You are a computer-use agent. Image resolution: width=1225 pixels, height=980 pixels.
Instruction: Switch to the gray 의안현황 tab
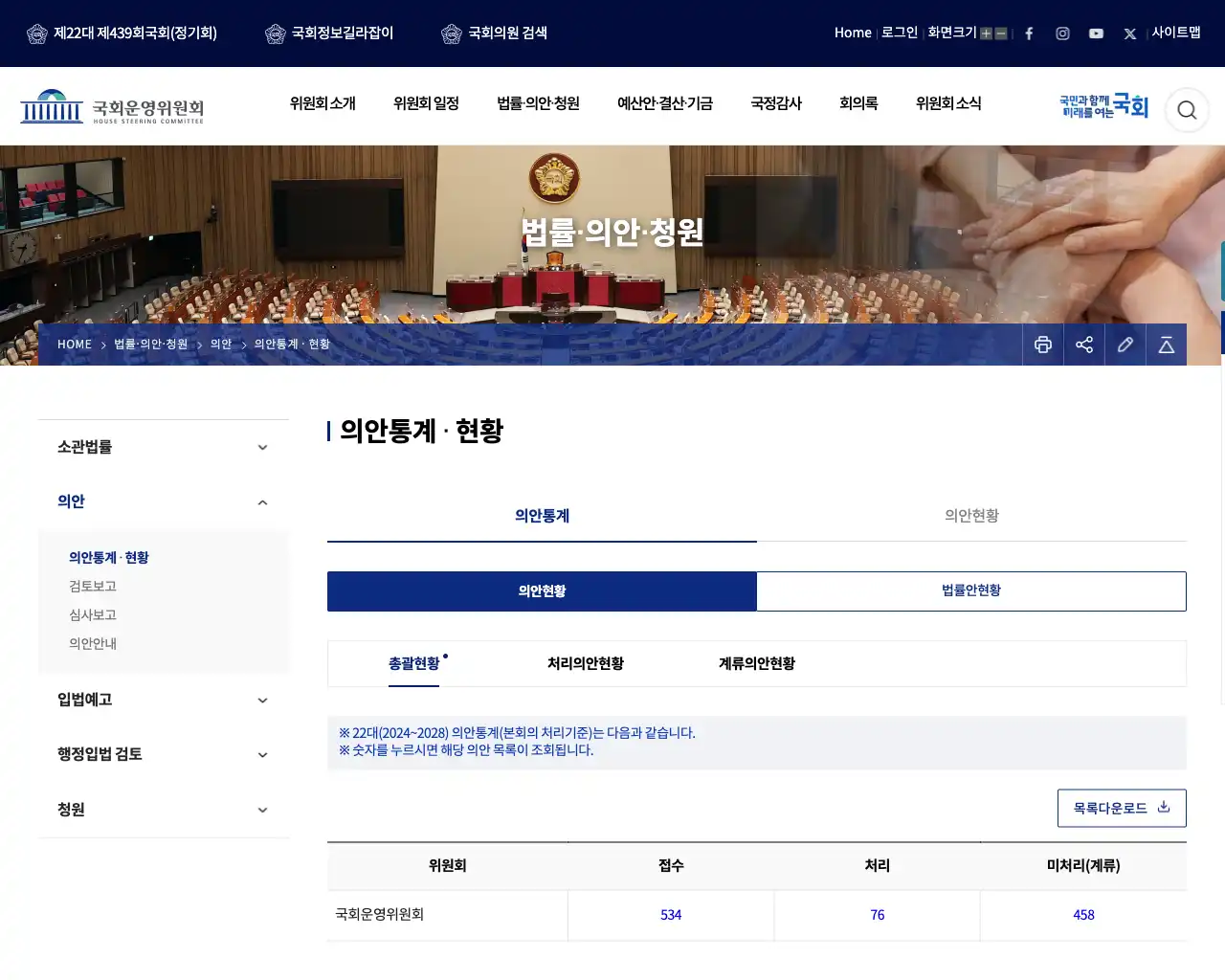[x=971, y=516]
